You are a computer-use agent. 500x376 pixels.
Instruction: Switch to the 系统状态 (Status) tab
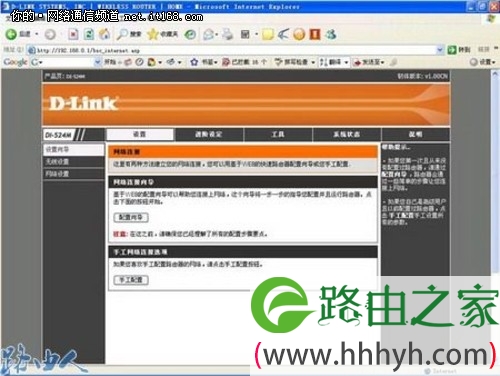346,134
